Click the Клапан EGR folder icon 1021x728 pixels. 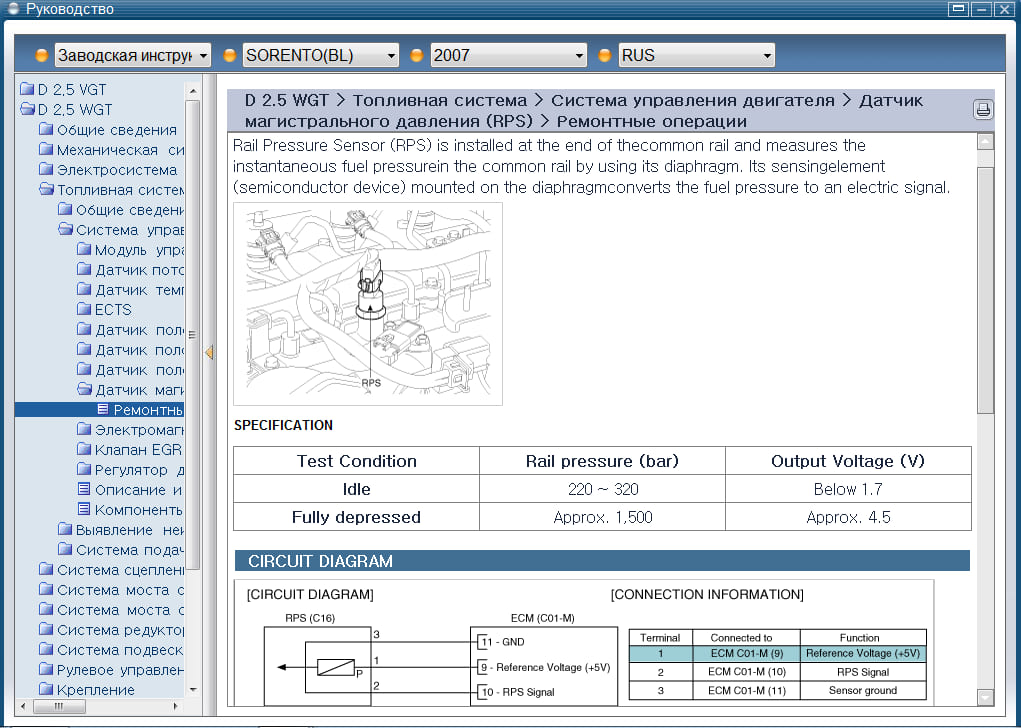click(x=85, y=450)
